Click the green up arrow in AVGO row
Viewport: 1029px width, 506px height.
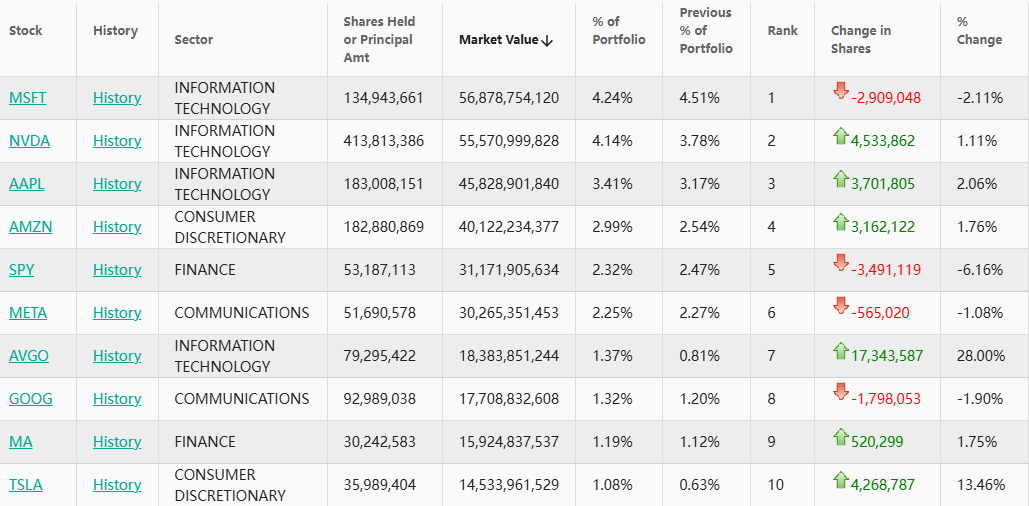pyautogui.click(x=841, y=351)
